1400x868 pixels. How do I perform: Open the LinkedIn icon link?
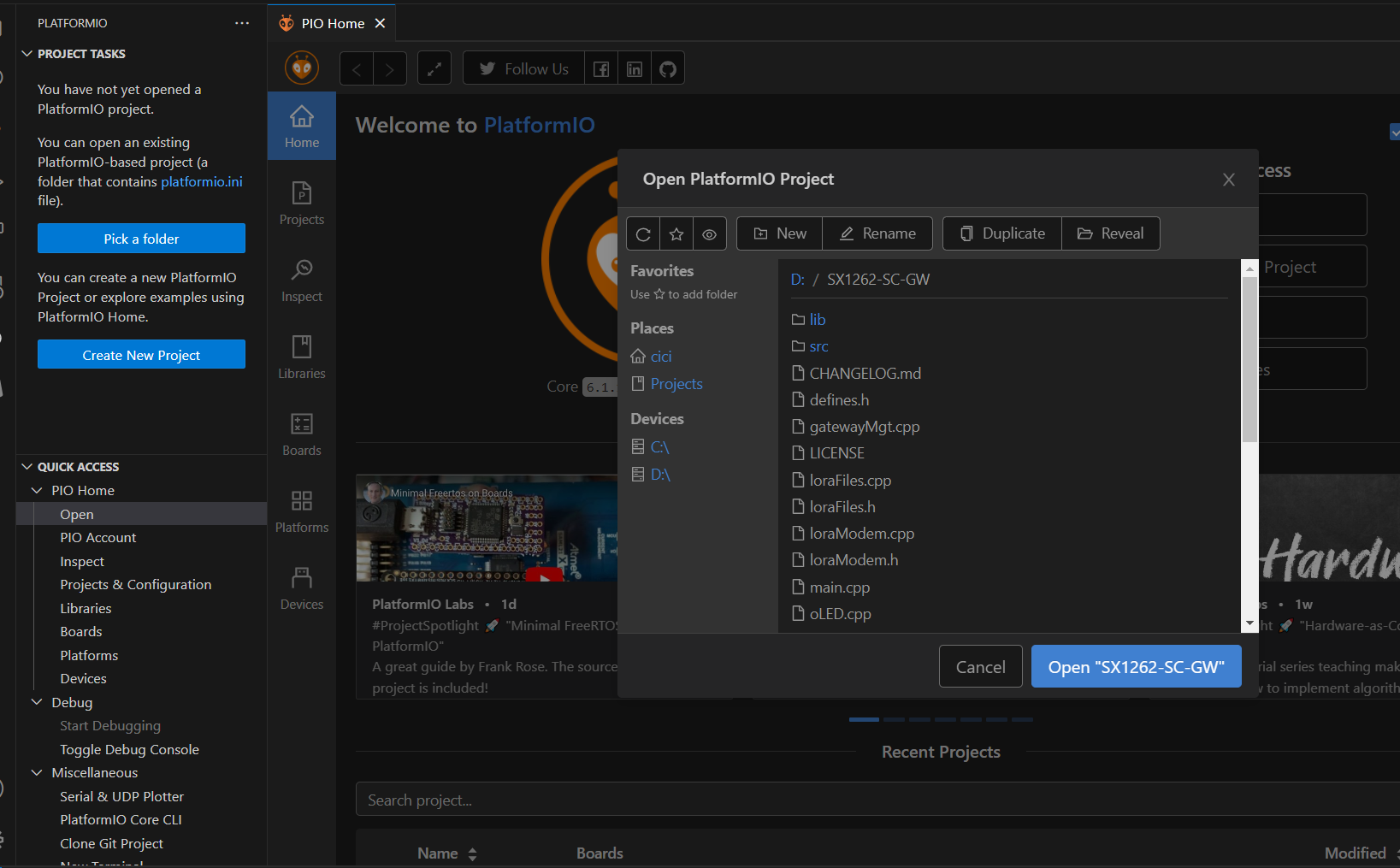click(x=635, y=69)
